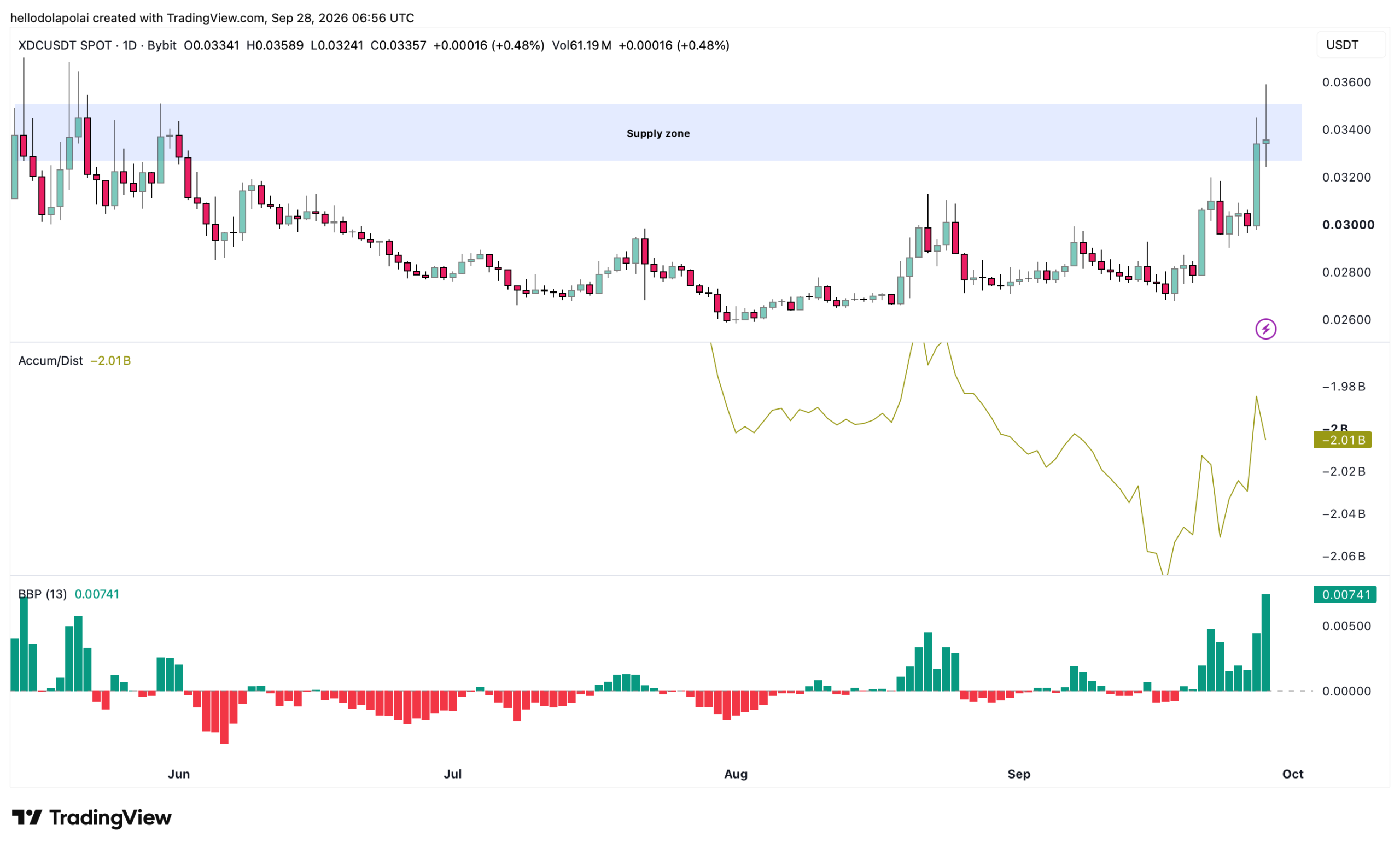Click the purple lightning bolt icon
This screenshot has height=848, width=1400.
1265,329
